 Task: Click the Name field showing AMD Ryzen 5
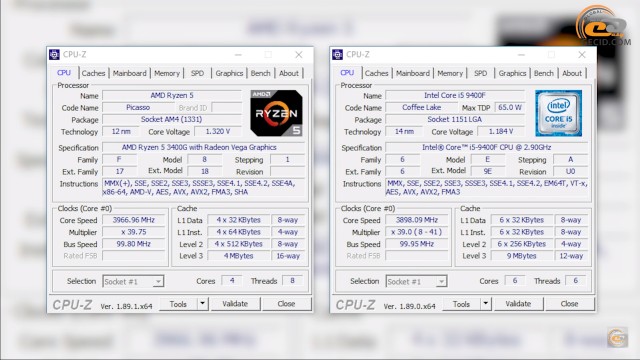click(x=172, y=96)
